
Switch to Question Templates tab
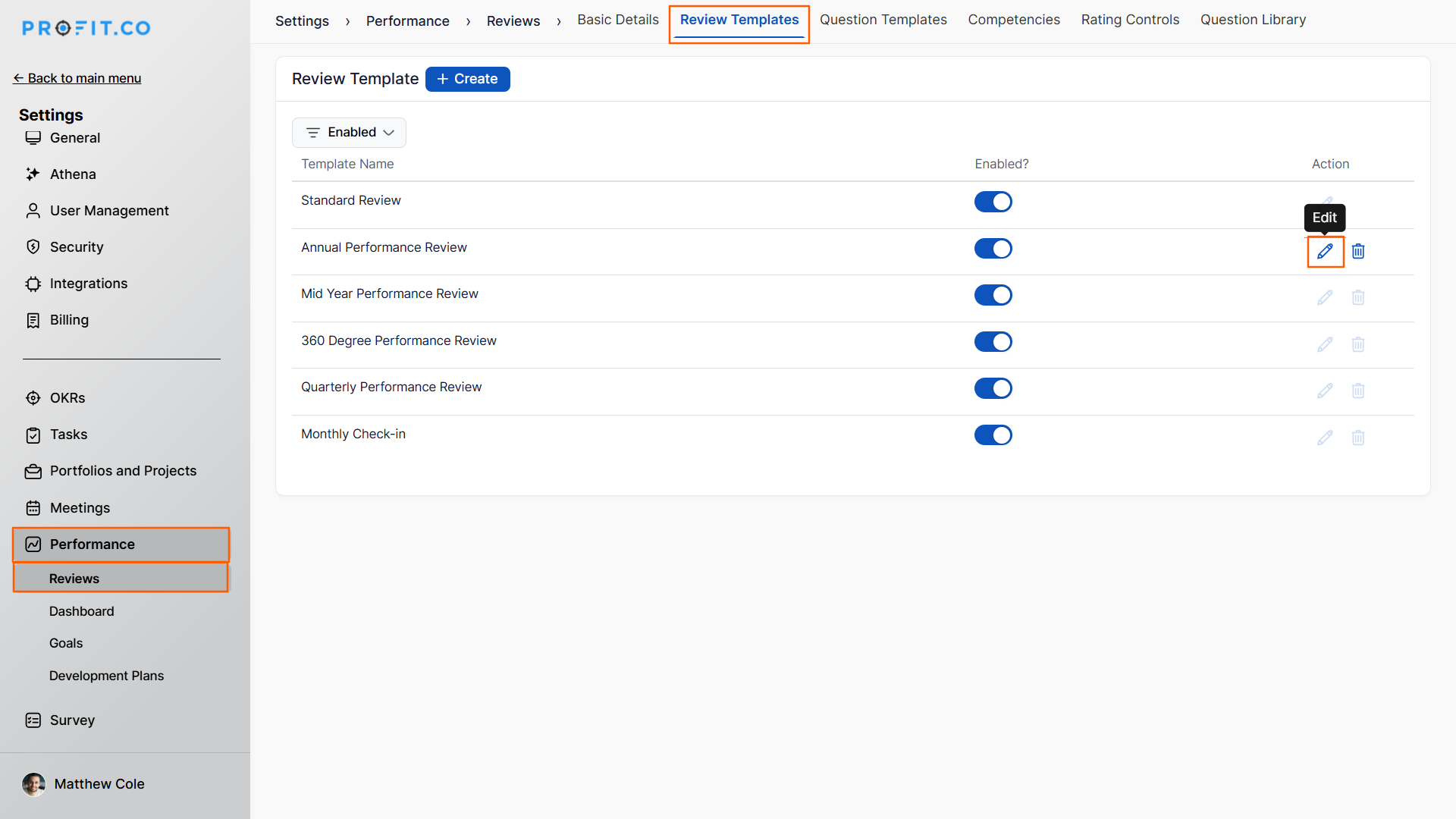[x=883, y=20]
